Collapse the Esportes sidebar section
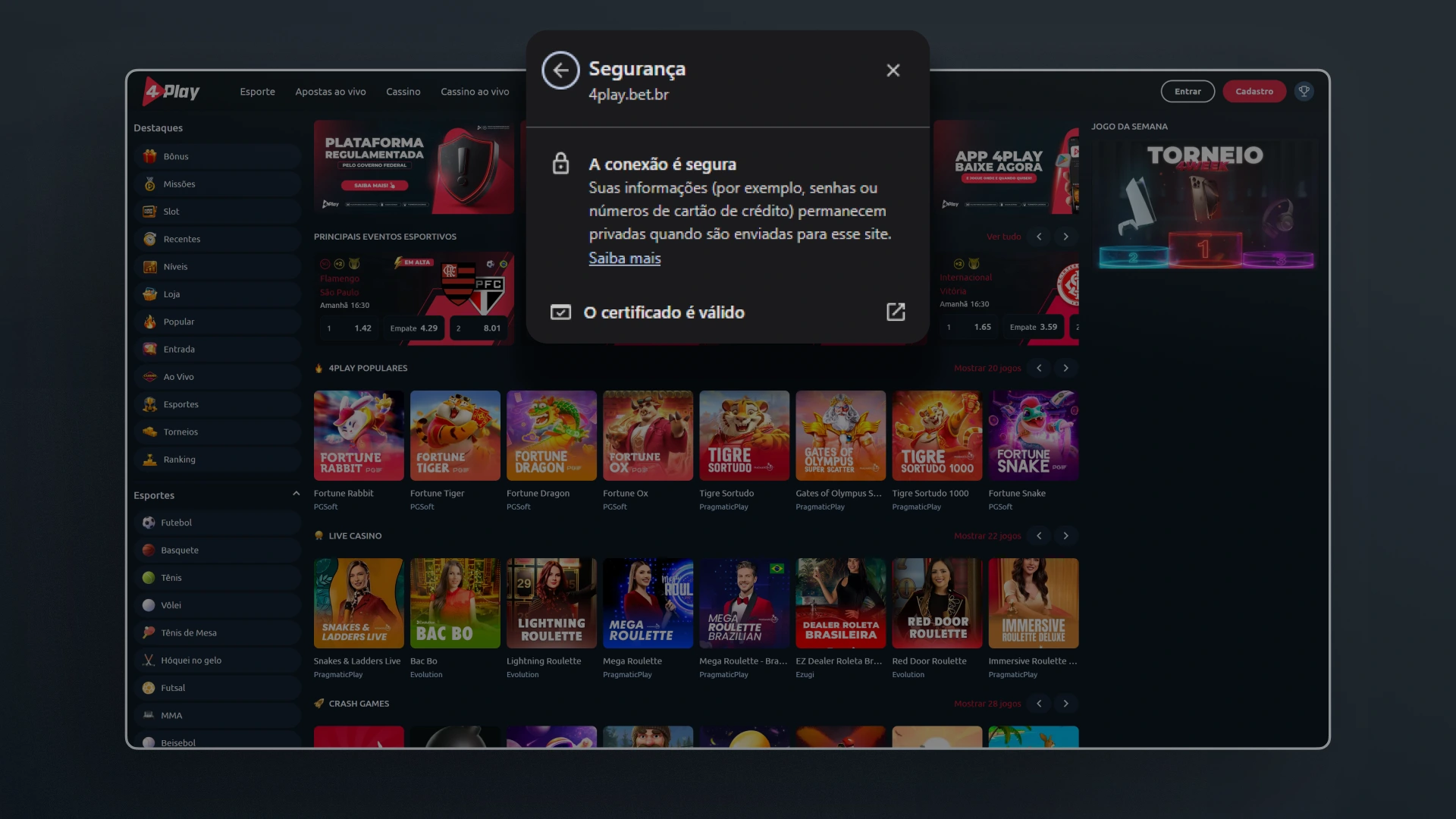 [296, 494]
